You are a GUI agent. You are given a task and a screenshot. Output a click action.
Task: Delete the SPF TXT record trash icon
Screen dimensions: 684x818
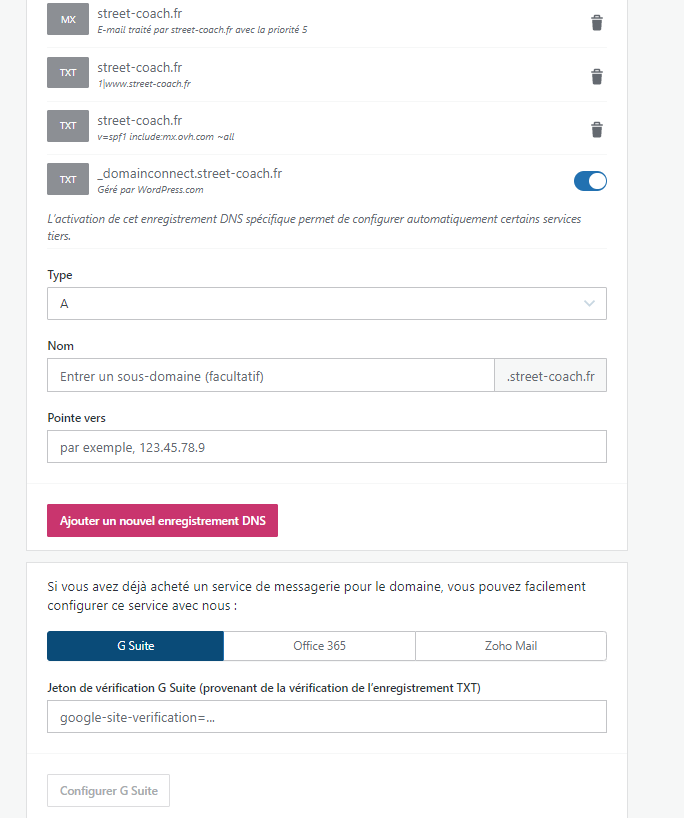point(596,129)
